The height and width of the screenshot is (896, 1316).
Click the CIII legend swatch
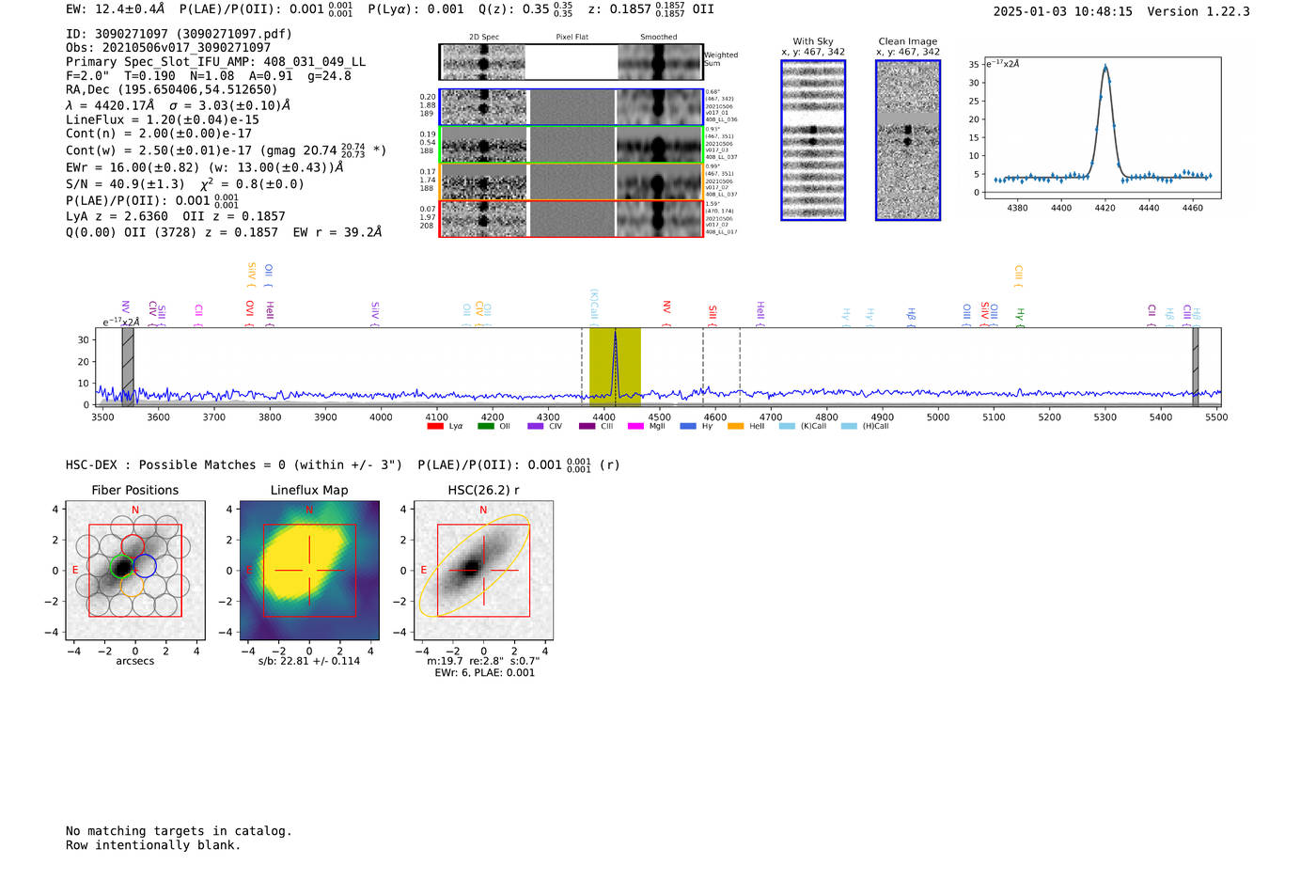tap(587, 426)
